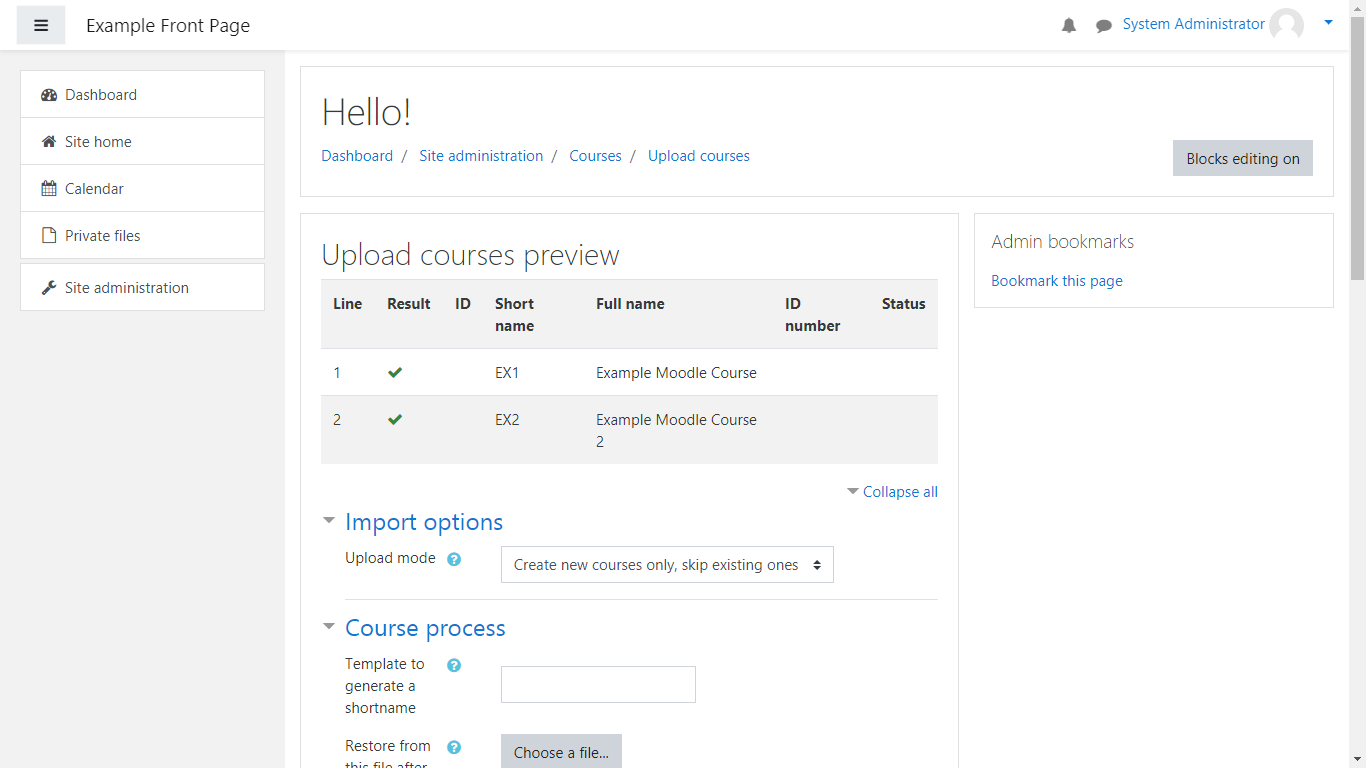Focus the shortname template text field
1366x768 pixels.
pos(598,685)
